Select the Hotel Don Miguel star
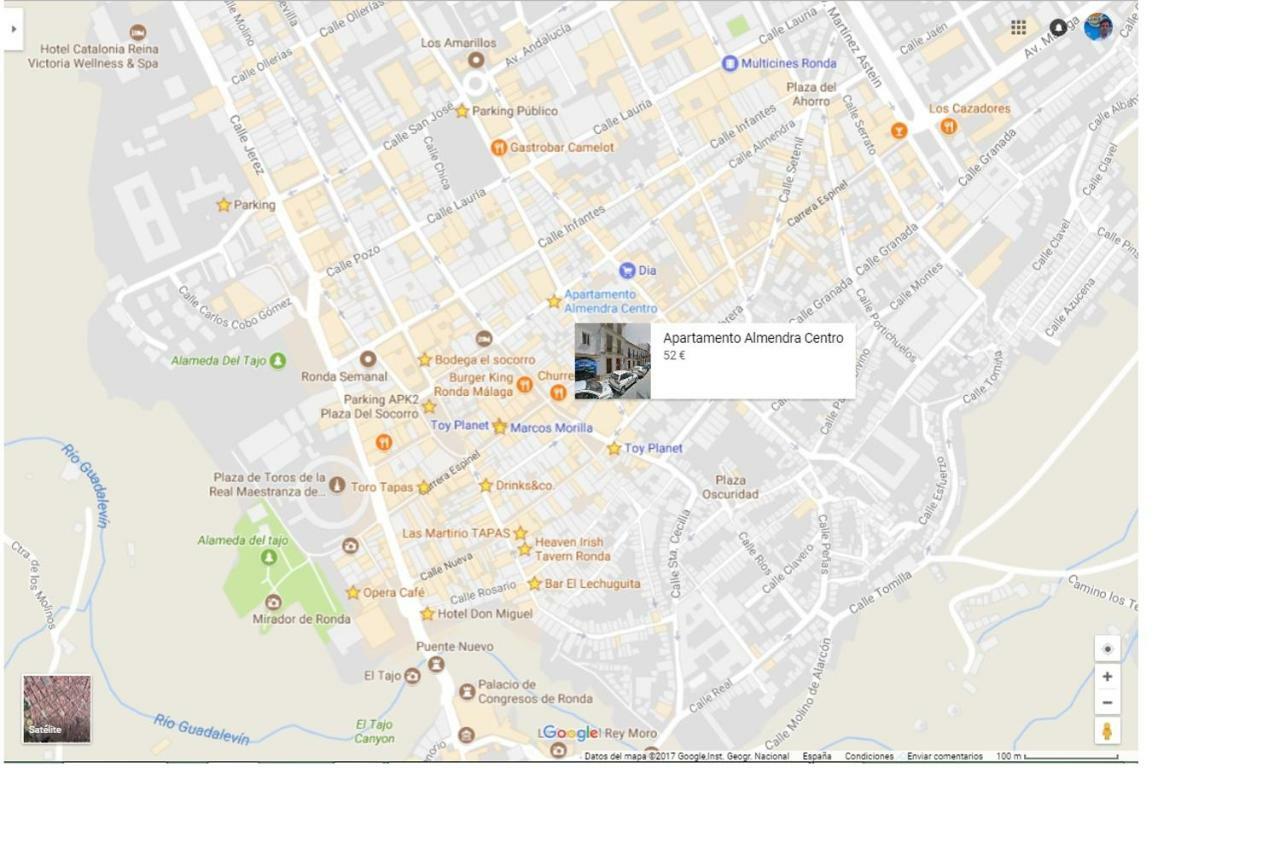 (427, 613)
